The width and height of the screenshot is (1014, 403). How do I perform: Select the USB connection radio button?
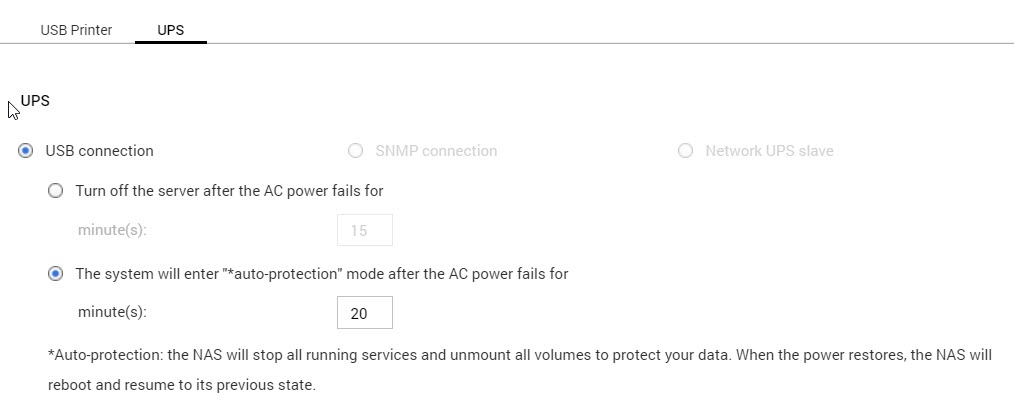pos(26,151)
